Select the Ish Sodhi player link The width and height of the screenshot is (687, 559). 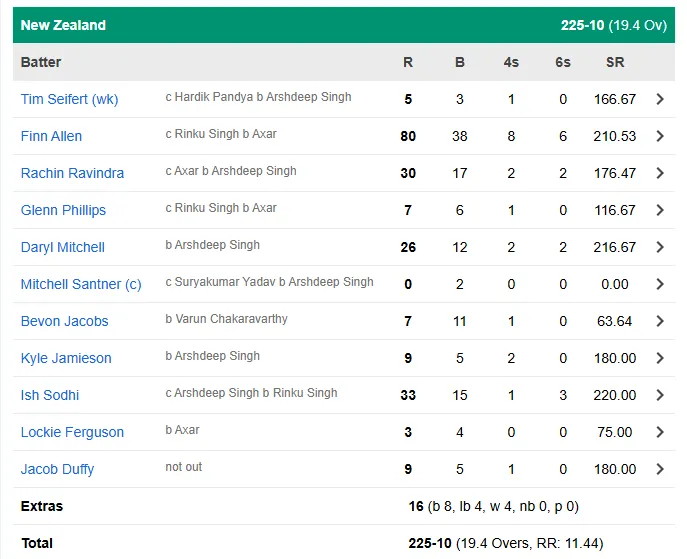(x=50, y=395)
